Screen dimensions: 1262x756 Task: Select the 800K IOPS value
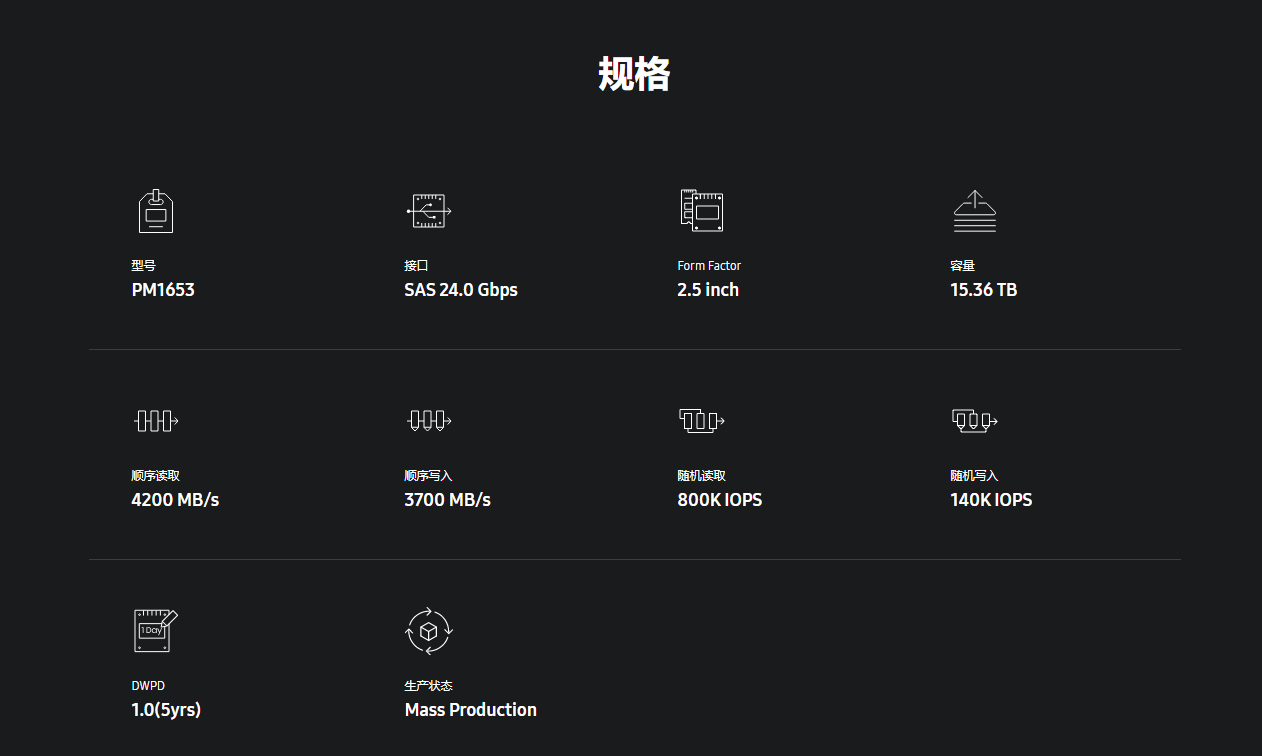click(x=720, y=500)
